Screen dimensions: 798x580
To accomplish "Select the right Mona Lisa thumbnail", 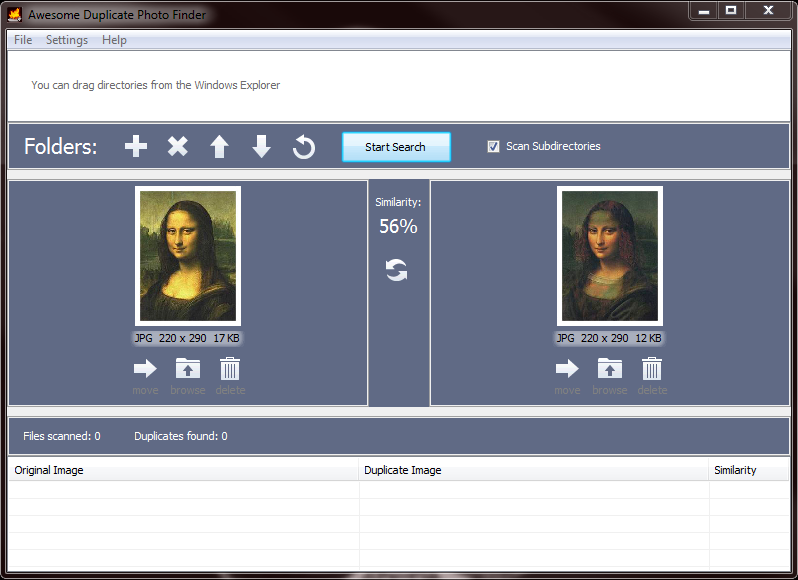I will coord(610,256).
